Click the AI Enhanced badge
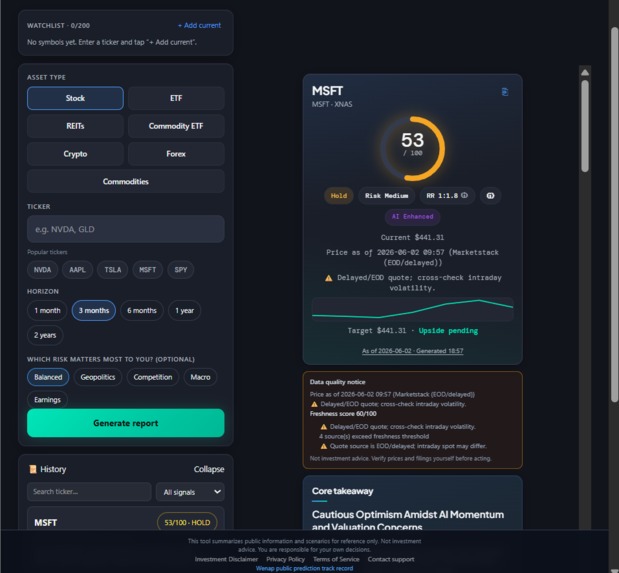 click(x=413, y=216)
